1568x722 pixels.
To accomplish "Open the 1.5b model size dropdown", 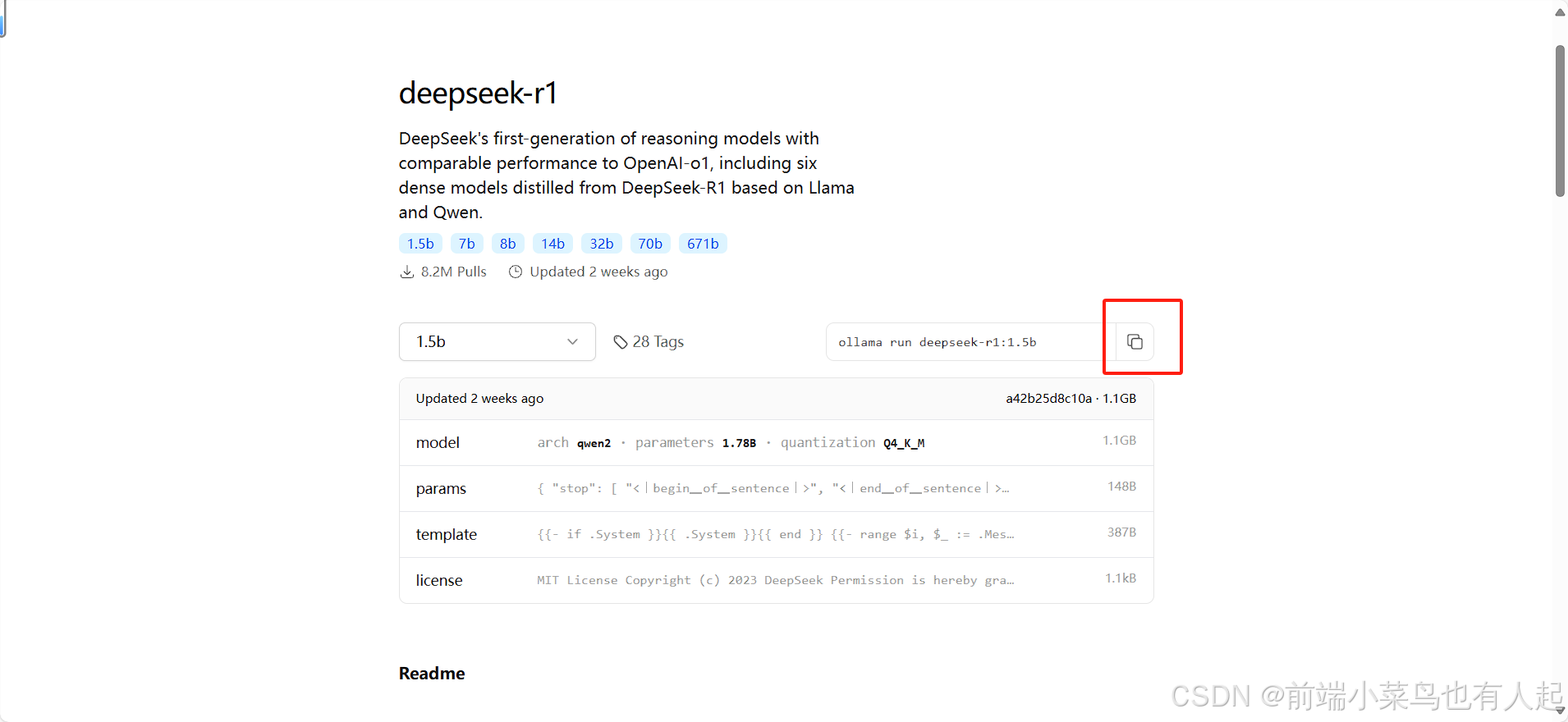I will (497, 341).
